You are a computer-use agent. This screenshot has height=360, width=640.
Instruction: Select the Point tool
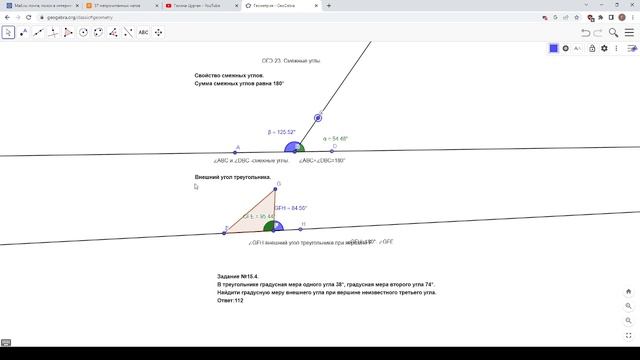[23, 33]
